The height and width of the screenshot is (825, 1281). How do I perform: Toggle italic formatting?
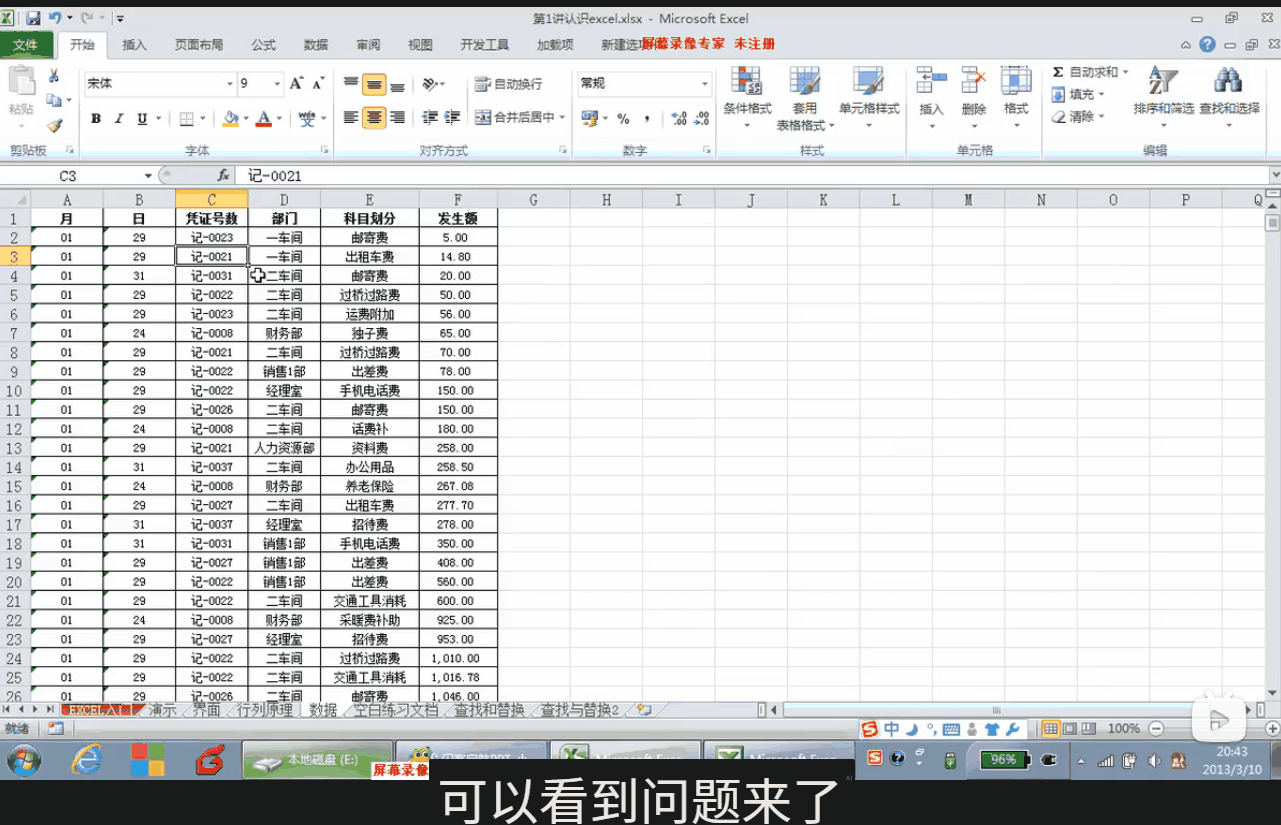[x=119, y=119]
